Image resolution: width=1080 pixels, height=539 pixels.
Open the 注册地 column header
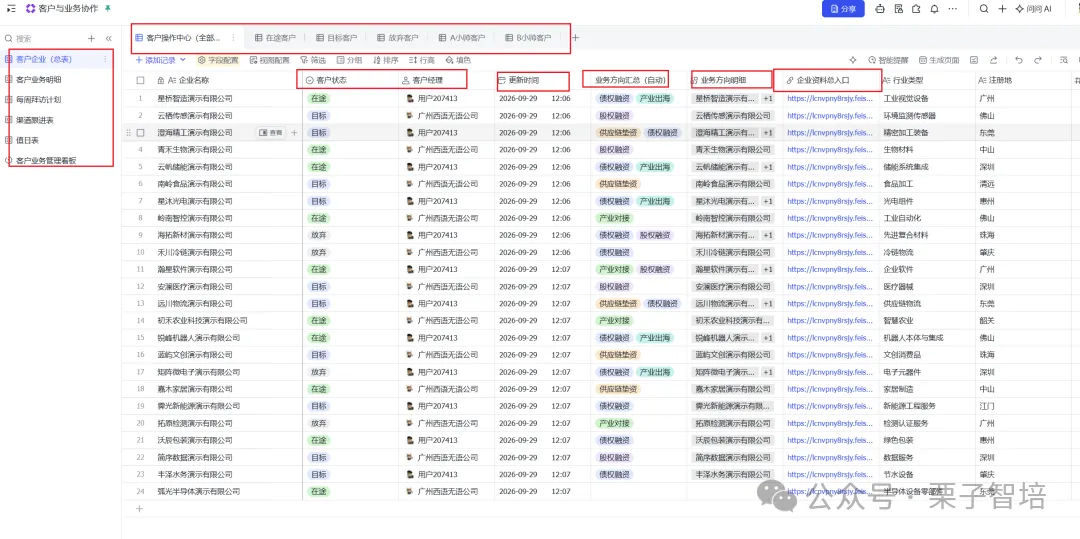[x=1022, y=80]
